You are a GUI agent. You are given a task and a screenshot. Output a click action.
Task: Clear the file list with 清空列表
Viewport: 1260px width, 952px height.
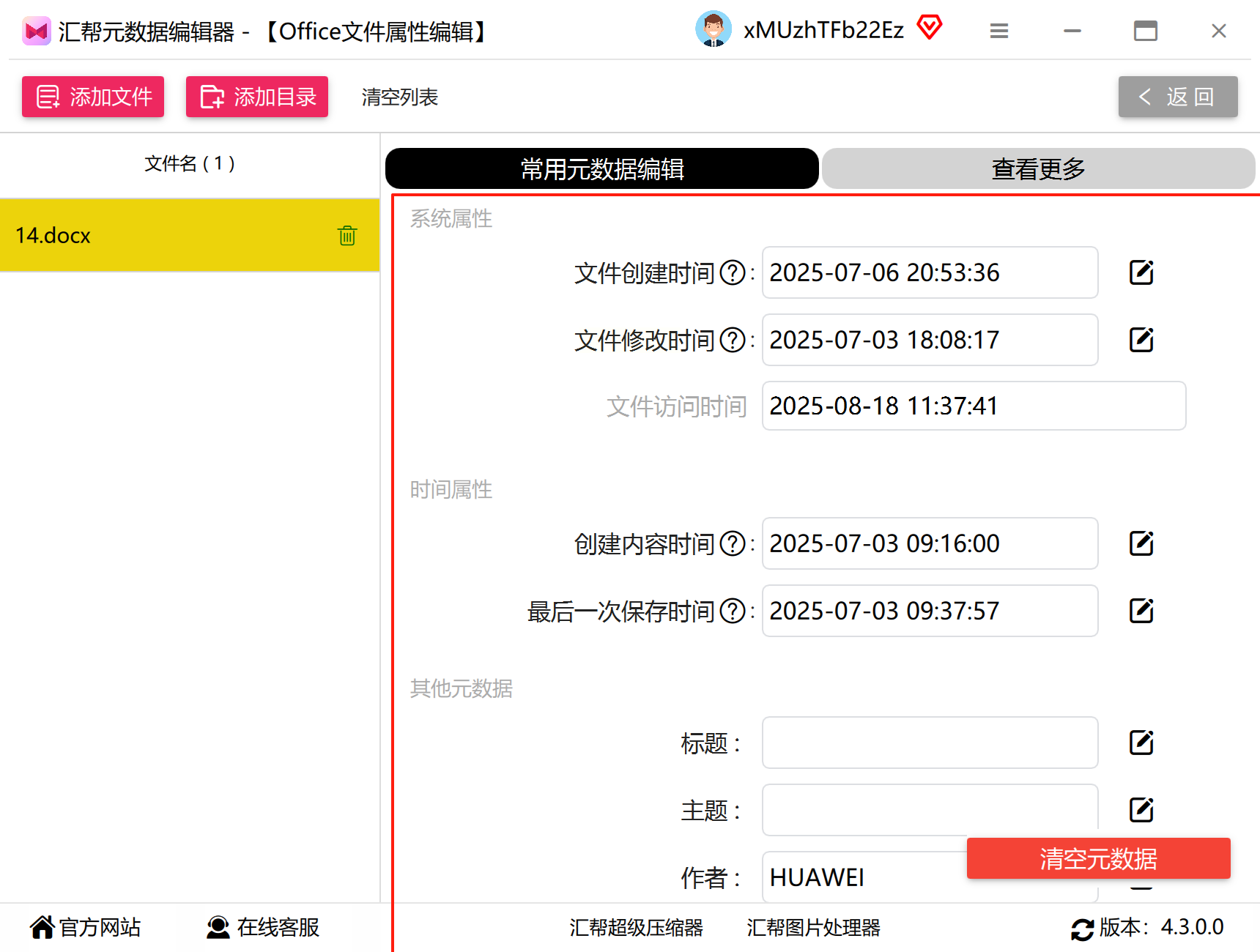click(x=400, y=97)
